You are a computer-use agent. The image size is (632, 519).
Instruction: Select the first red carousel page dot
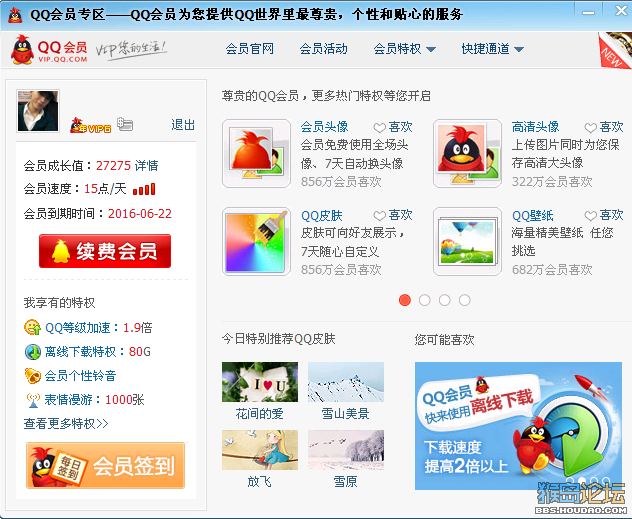(x=405, y=300)
